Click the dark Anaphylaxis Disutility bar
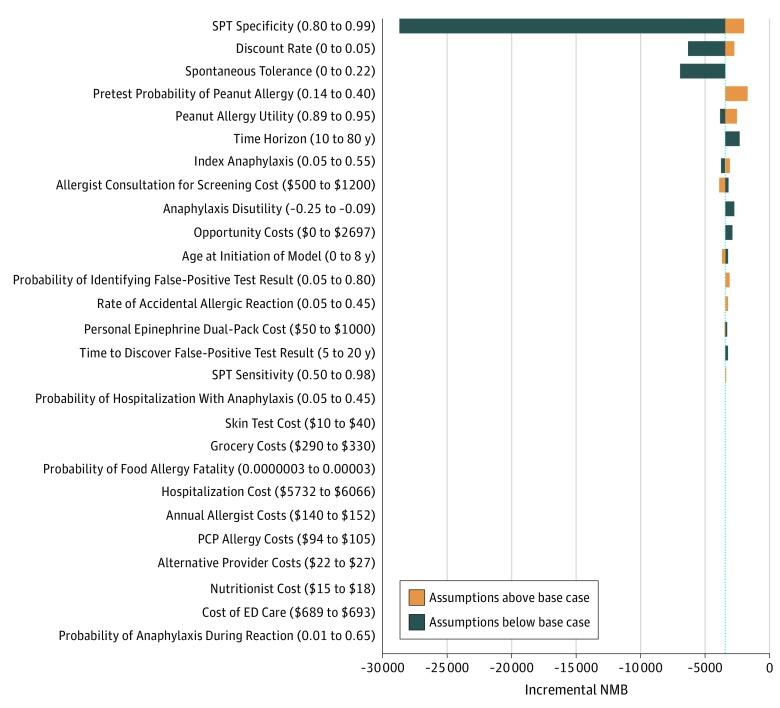Image resolution: width=780 pixels, height=708 pixels. coord(730,209)
